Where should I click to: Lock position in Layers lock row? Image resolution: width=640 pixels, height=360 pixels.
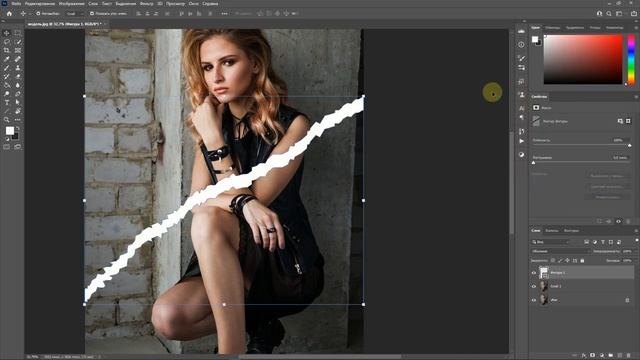click(x=567, y=260)
